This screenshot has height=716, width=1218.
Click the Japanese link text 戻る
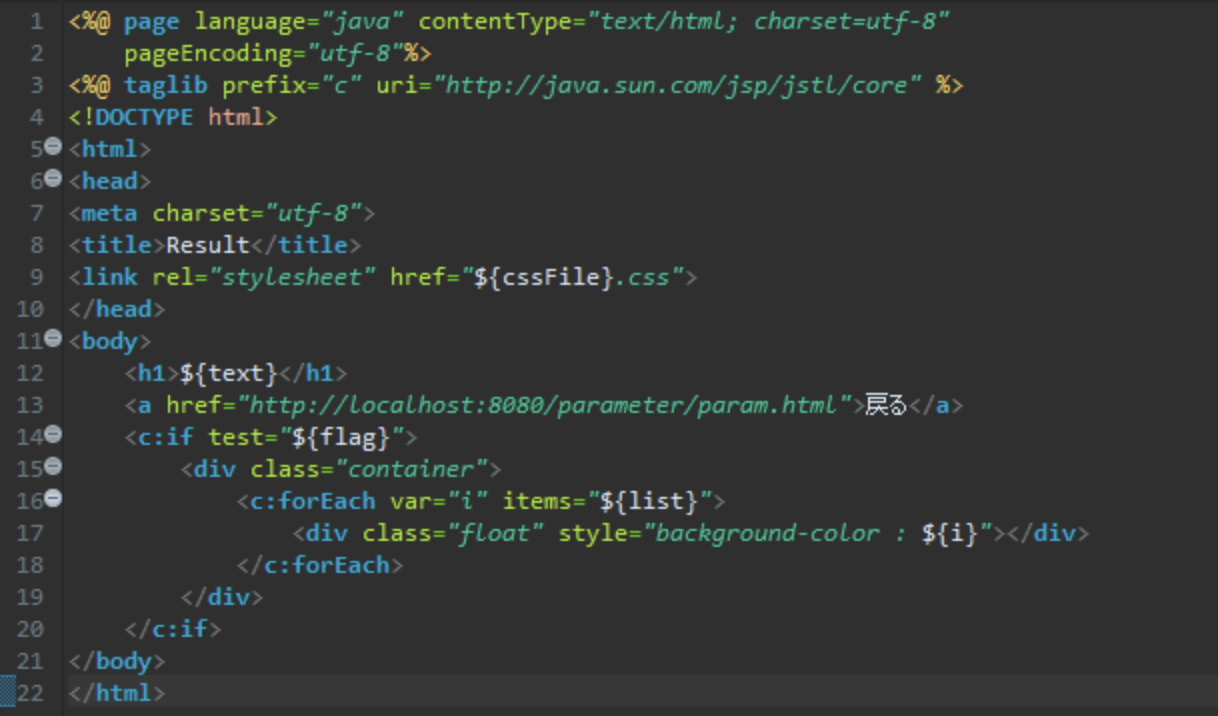(x=886, y=405)
